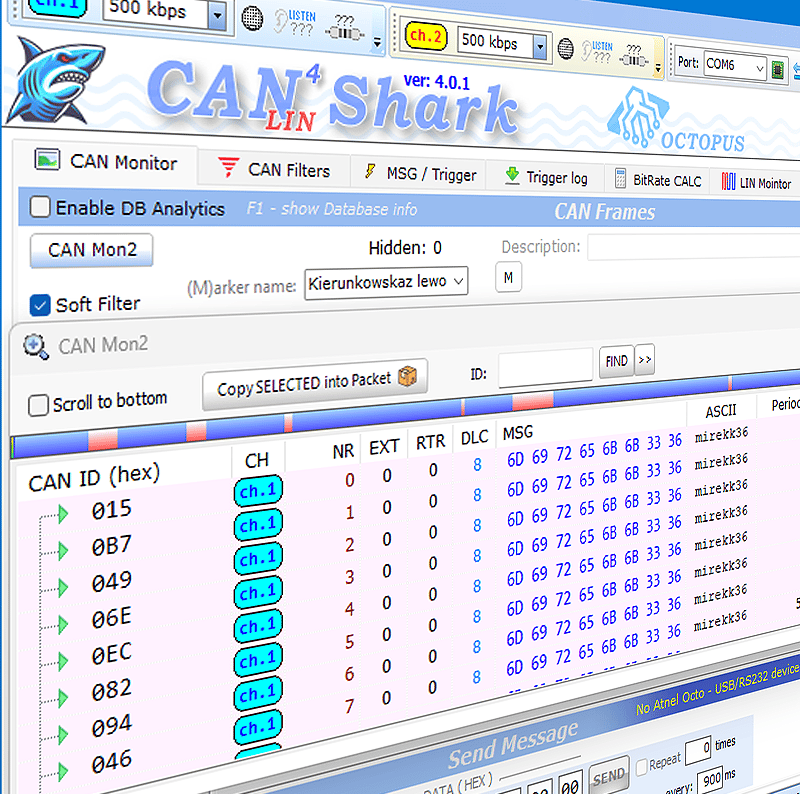The image size is (800, 794).
Task: Expand CAN ID 046 tree node
Action: coord(63,772)
